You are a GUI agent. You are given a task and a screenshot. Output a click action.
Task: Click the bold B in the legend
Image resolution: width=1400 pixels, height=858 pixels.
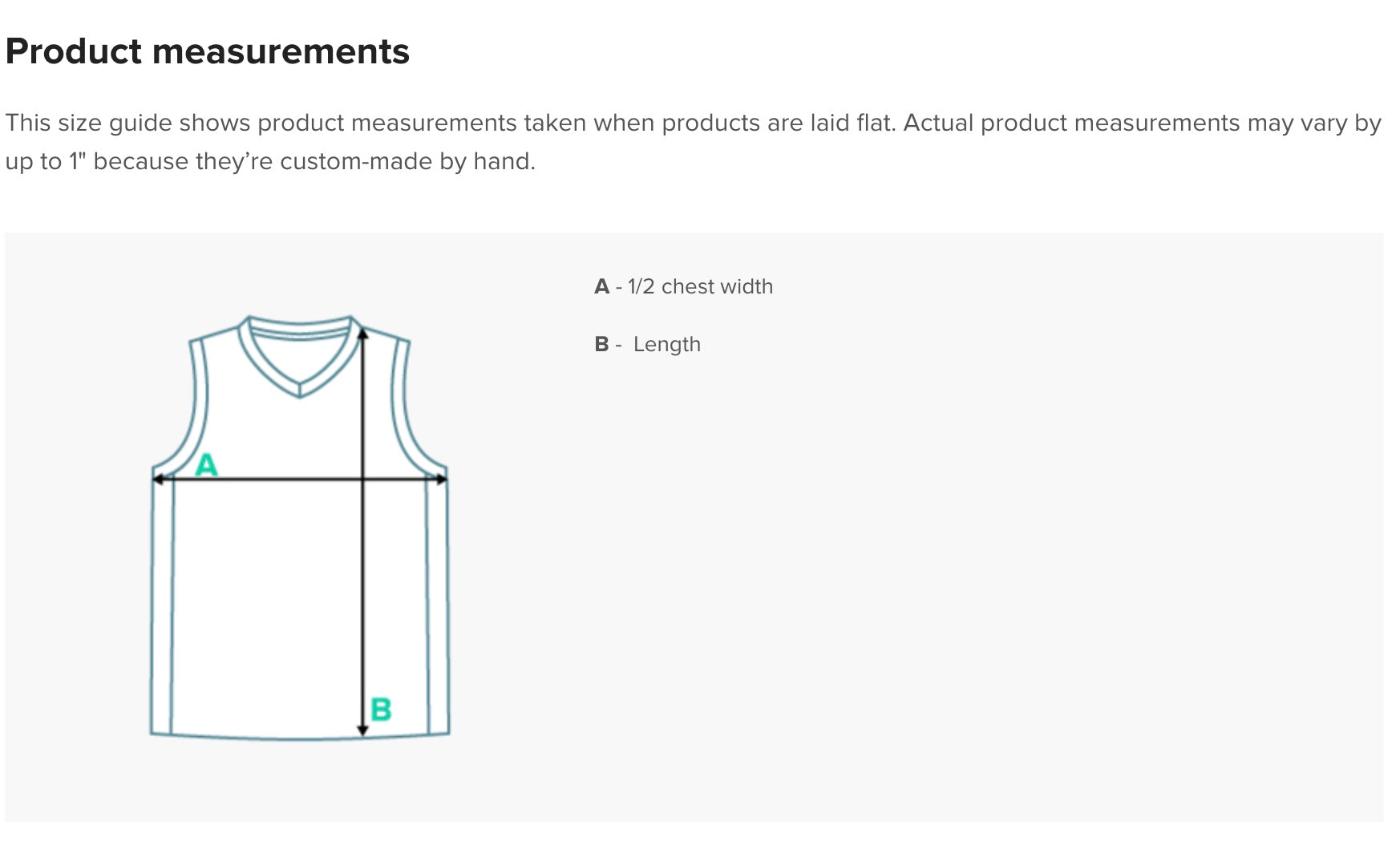601,344
